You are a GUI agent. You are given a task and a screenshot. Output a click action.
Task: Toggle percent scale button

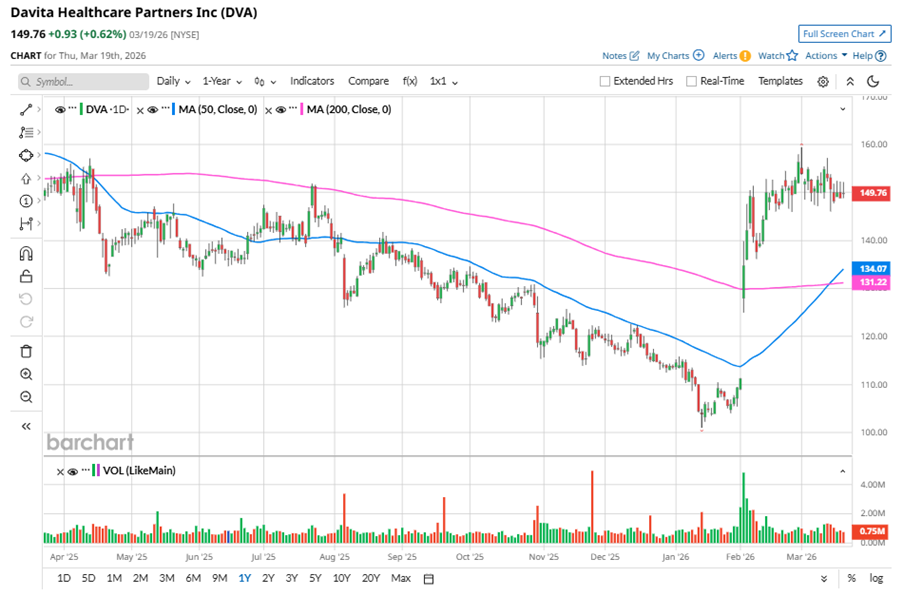pyautogui.click(x=852, y=578)
